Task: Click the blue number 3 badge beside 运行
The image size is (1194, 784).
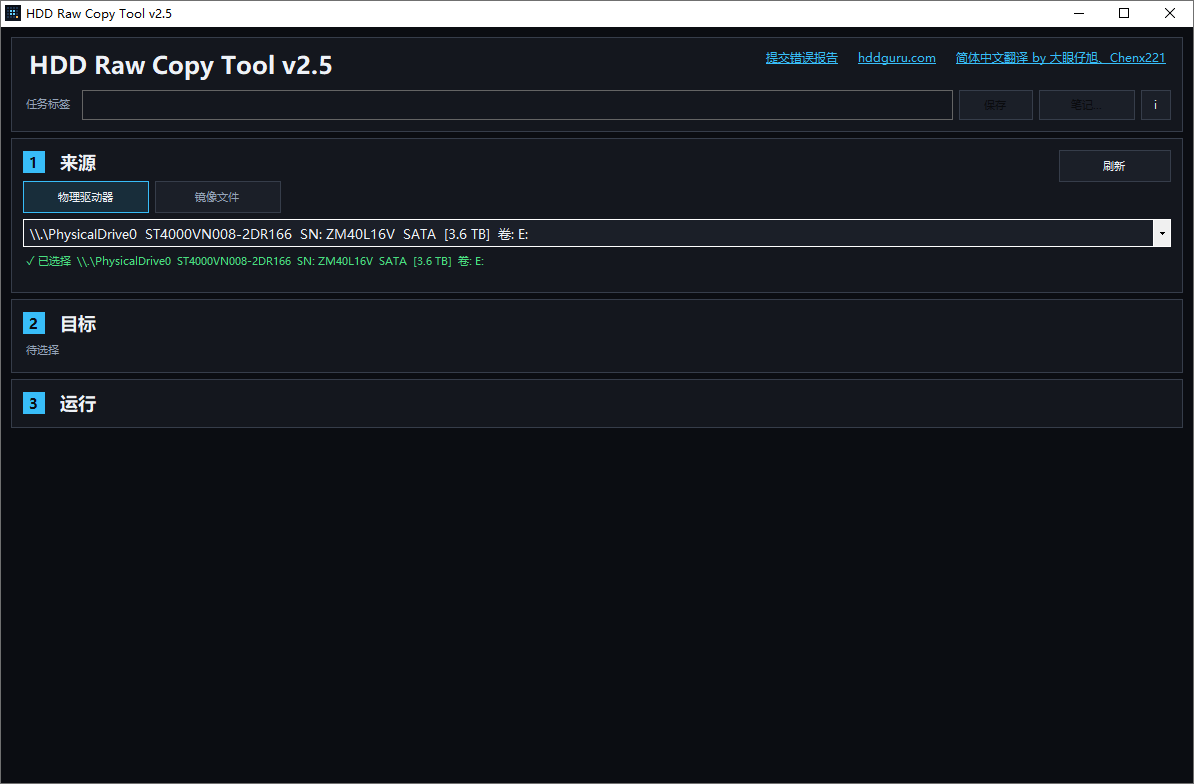Action: tap(33, 403)
